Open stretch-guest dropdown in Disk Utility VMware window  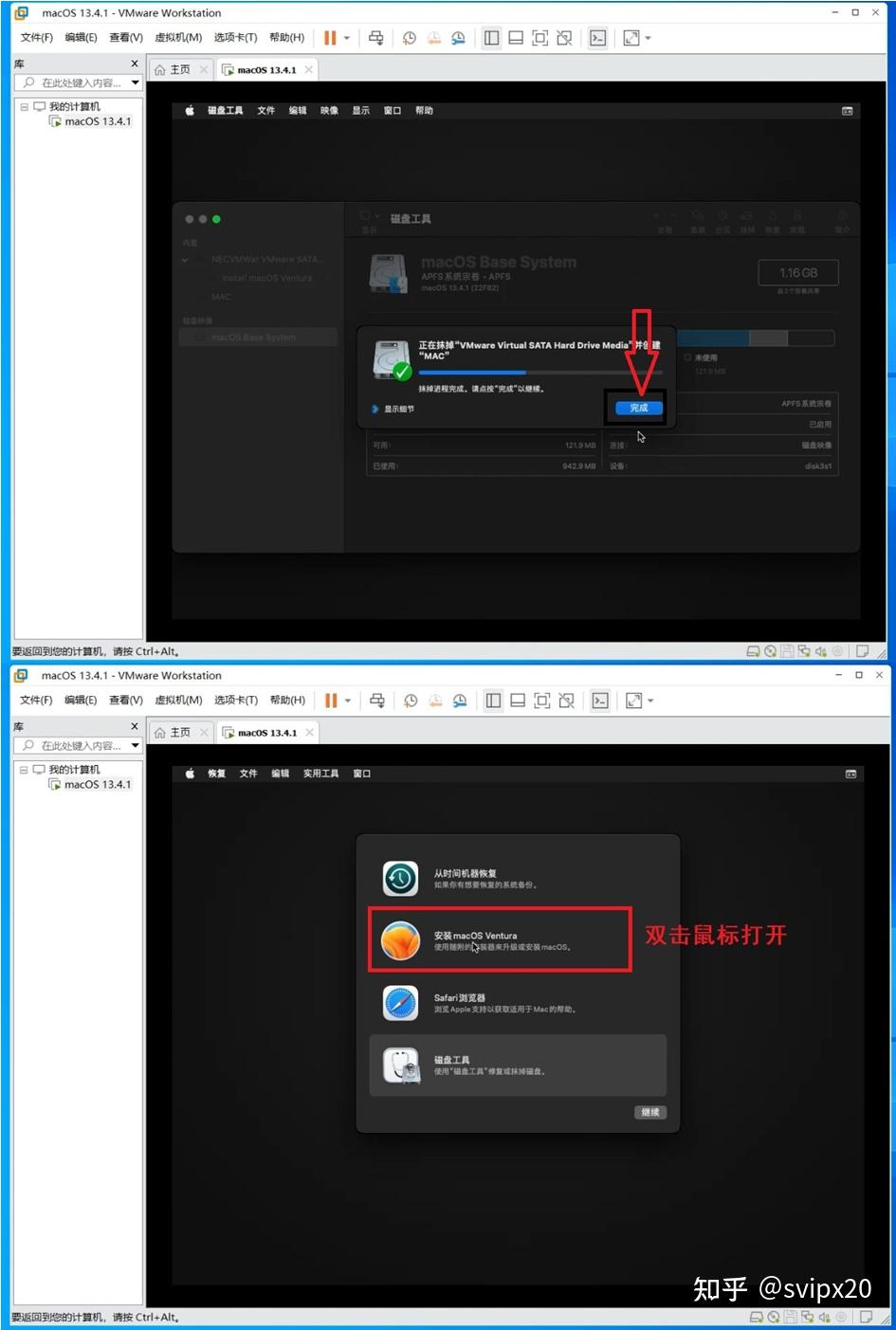[649, 38]
